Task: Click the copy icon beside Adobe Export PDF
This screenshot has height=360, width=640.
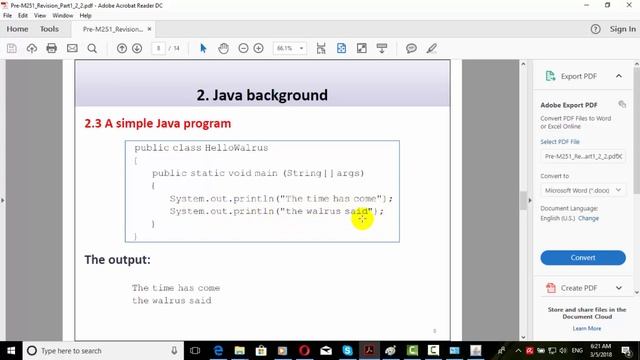Action: (622, 104)
